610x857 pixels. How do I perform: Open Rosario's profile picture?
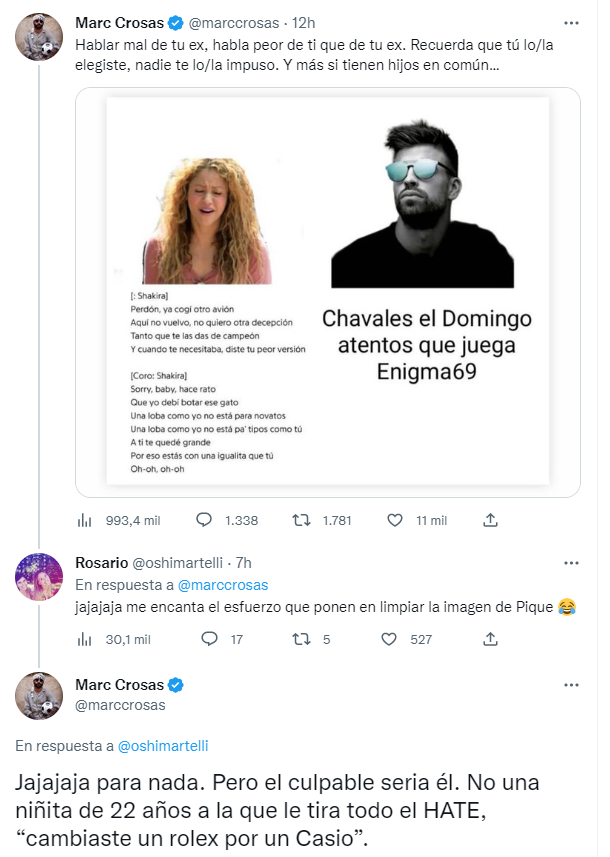[x=39, y=575]
